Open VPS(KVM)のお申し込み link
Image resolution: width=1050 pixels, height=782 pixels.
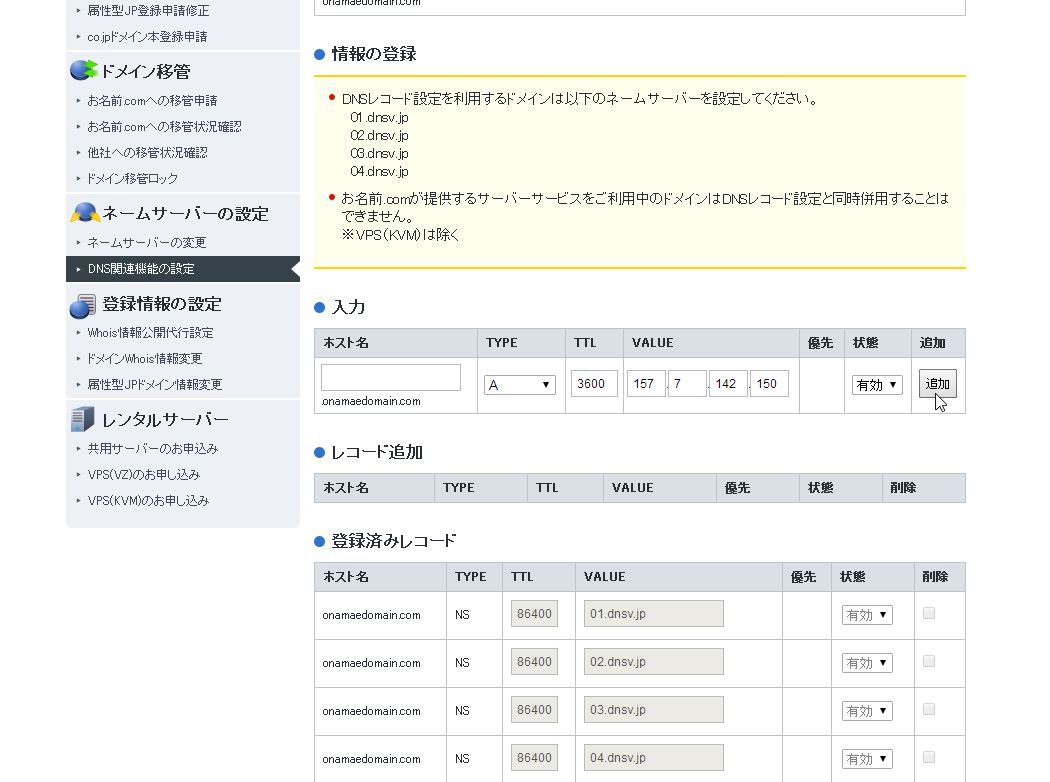coord(148,501)
